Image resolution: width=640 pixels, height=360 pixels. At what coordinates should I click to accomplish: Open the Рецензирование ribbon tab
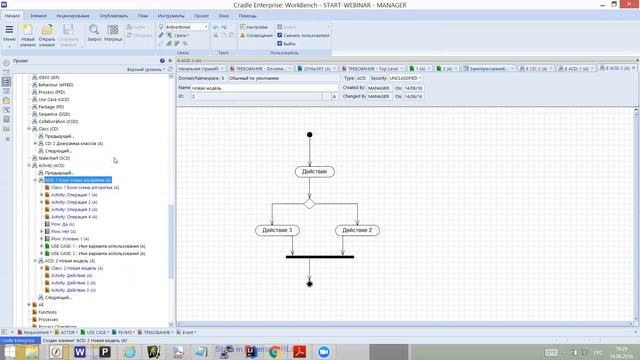point(73,16)
